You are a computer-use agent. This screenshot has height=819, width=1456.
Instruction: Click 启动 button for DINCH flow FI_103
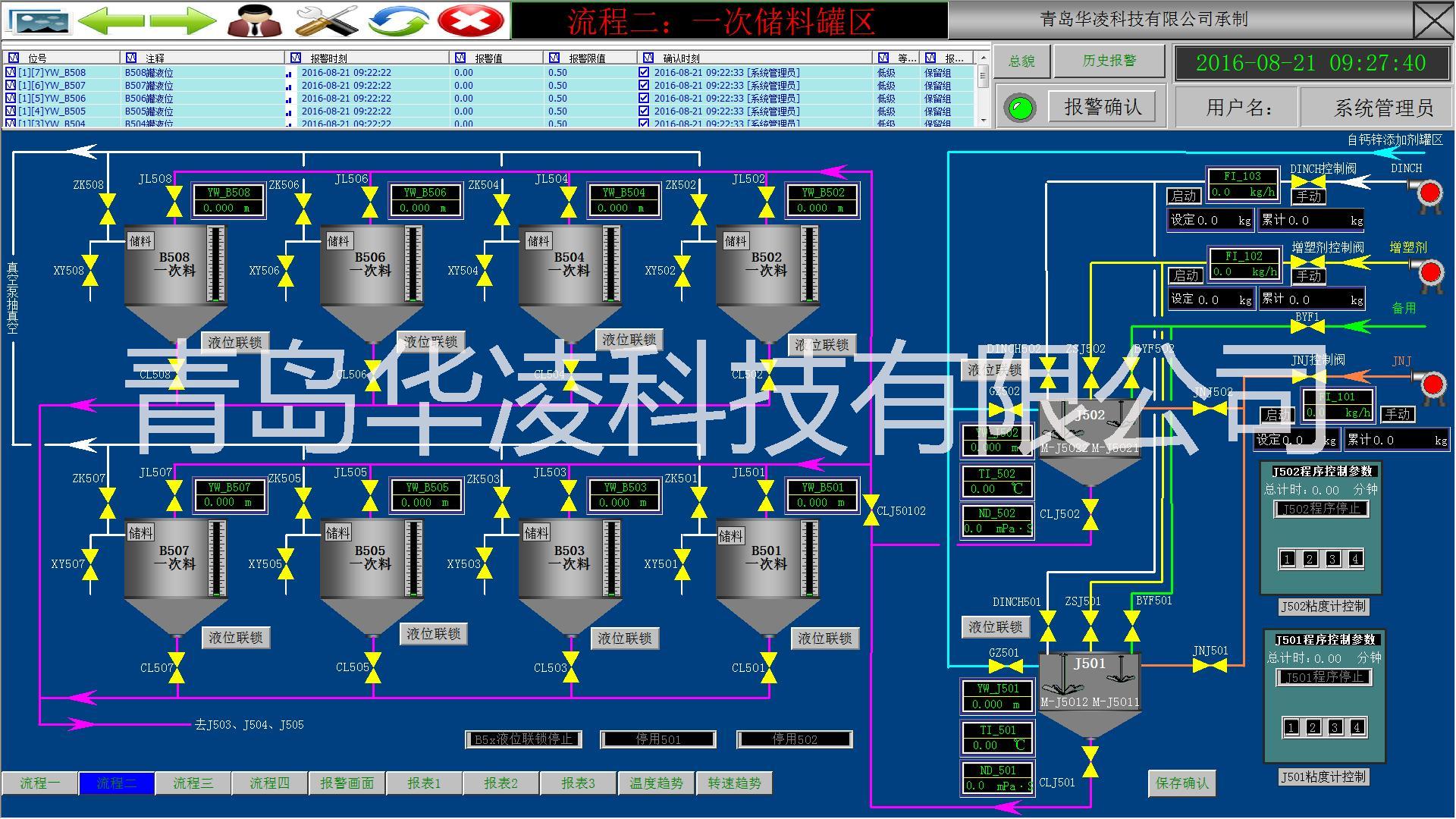[x=1184, y=196]
